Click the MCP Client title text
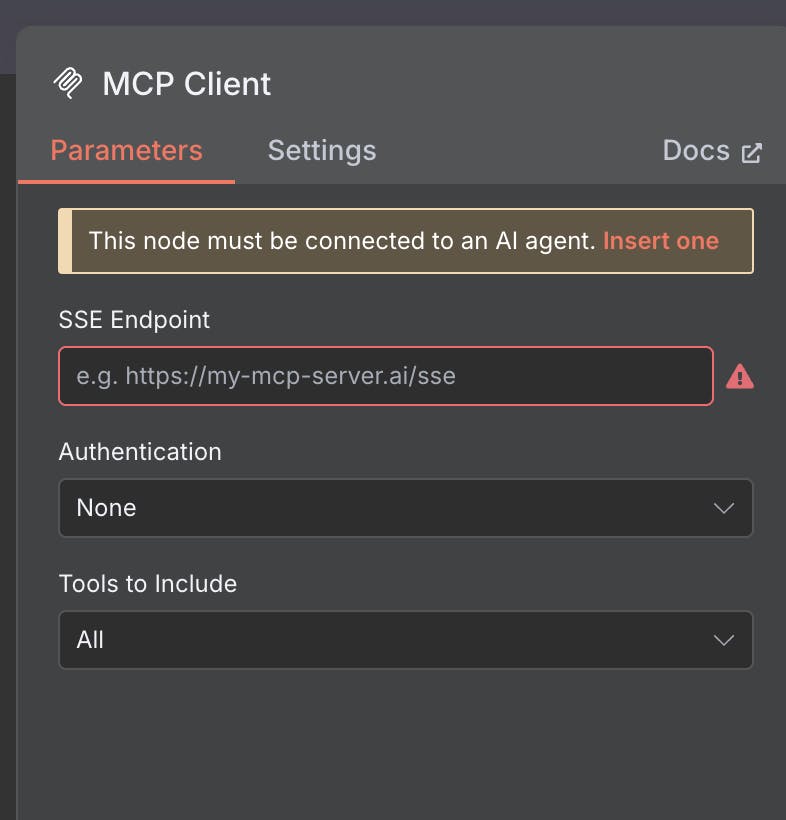This screenshot has width=786, height=820. pos(186,83)
